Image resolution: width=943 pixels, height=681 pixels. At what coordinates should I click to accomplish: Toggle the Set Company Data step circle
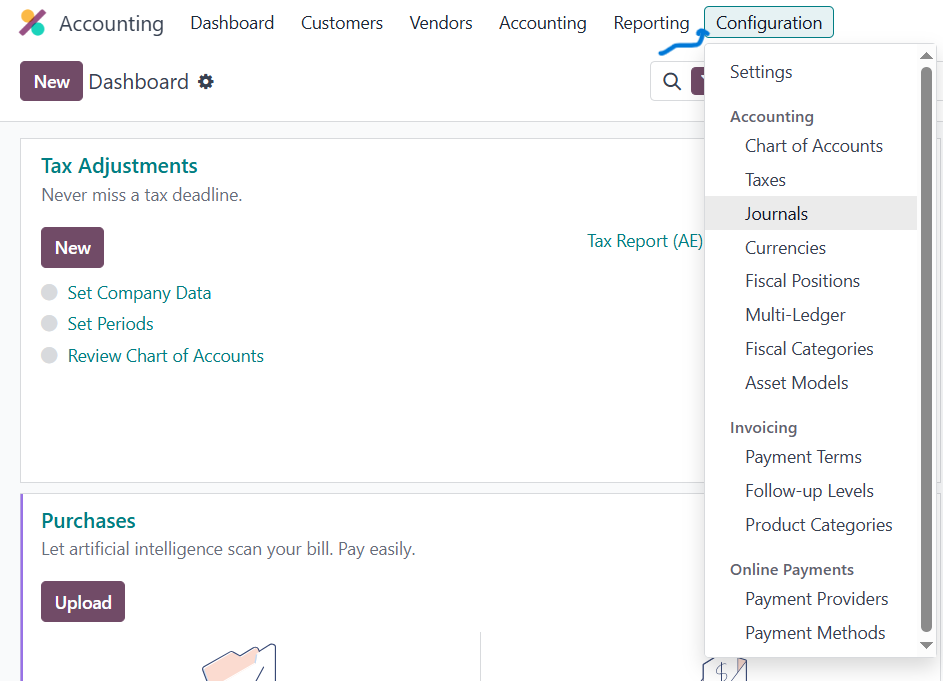(49, 293)
